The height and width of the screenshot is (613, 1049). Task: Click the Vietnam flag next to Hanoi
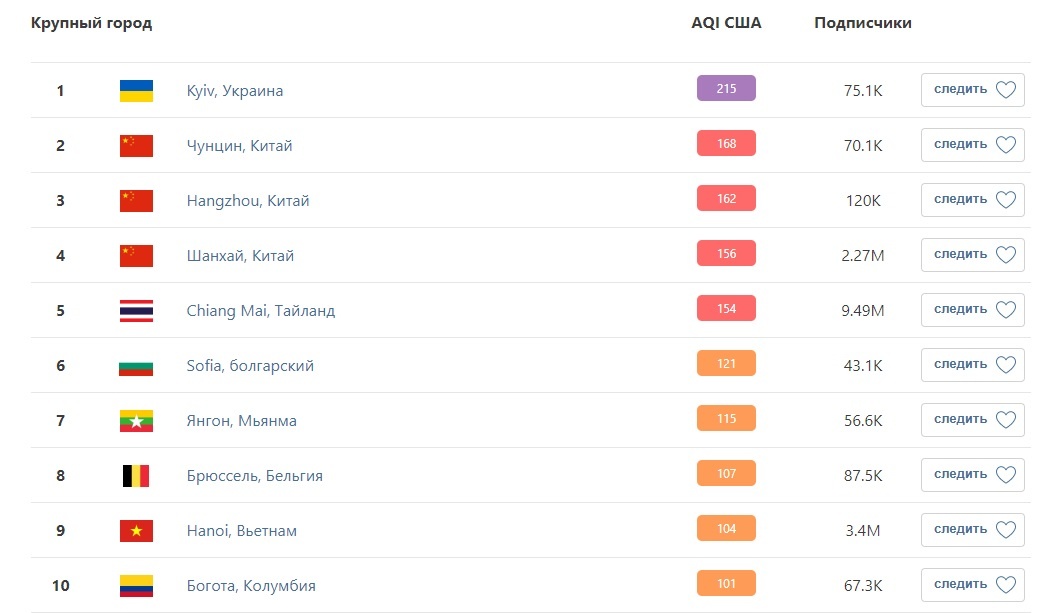136,531
